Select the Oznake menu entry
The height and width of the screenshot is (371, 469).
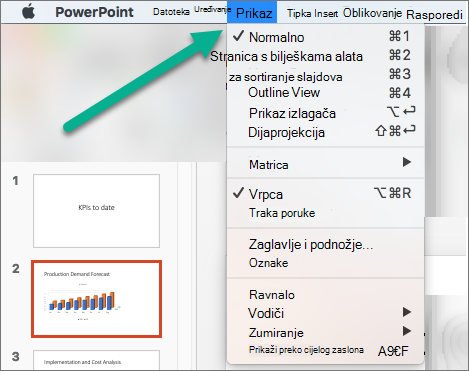325,263
